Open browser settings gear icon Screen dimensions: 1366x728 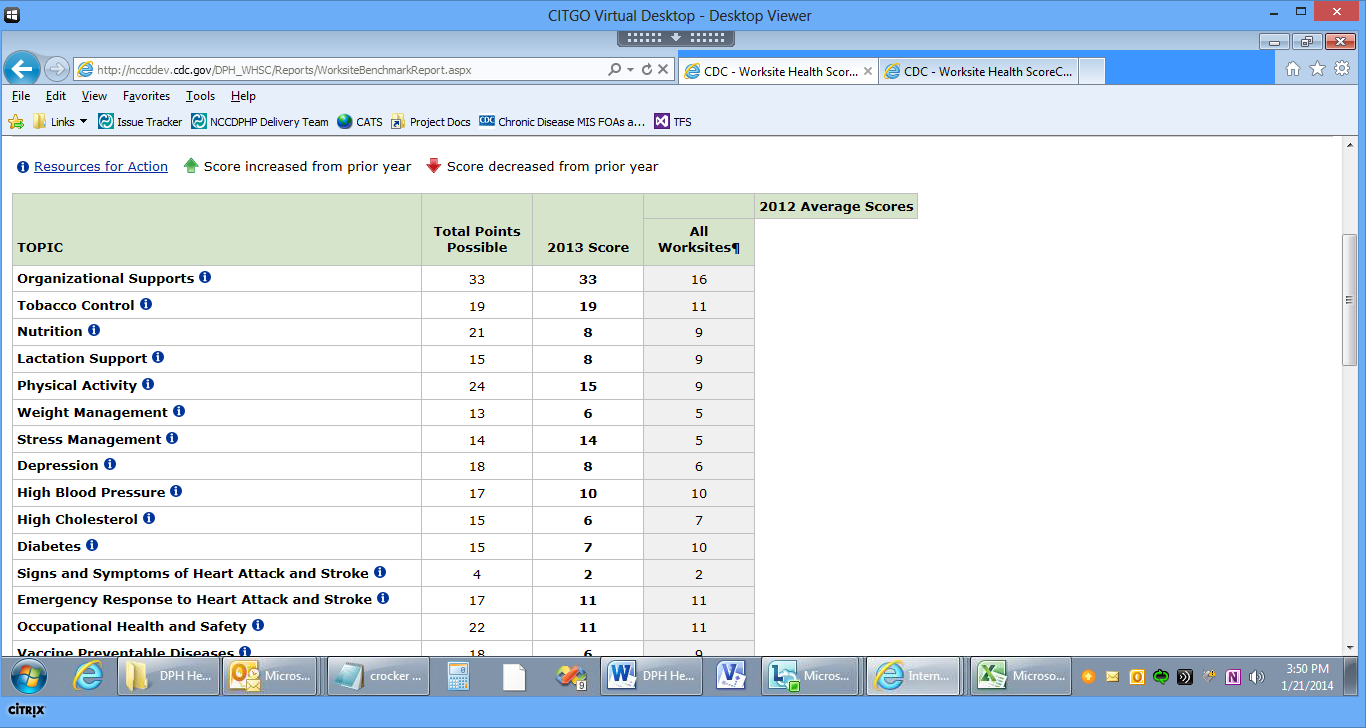(1341, 69)
